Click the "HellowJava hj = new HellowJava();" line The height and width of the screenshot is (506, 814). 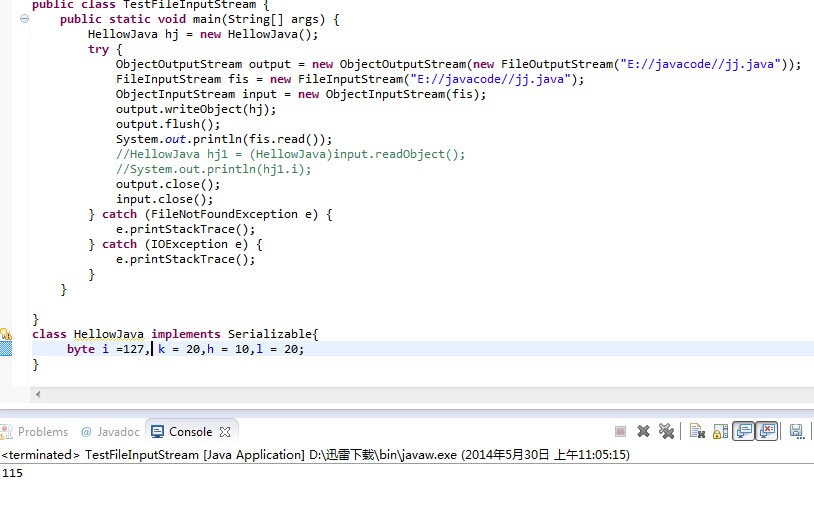click(x=203, y=34)
